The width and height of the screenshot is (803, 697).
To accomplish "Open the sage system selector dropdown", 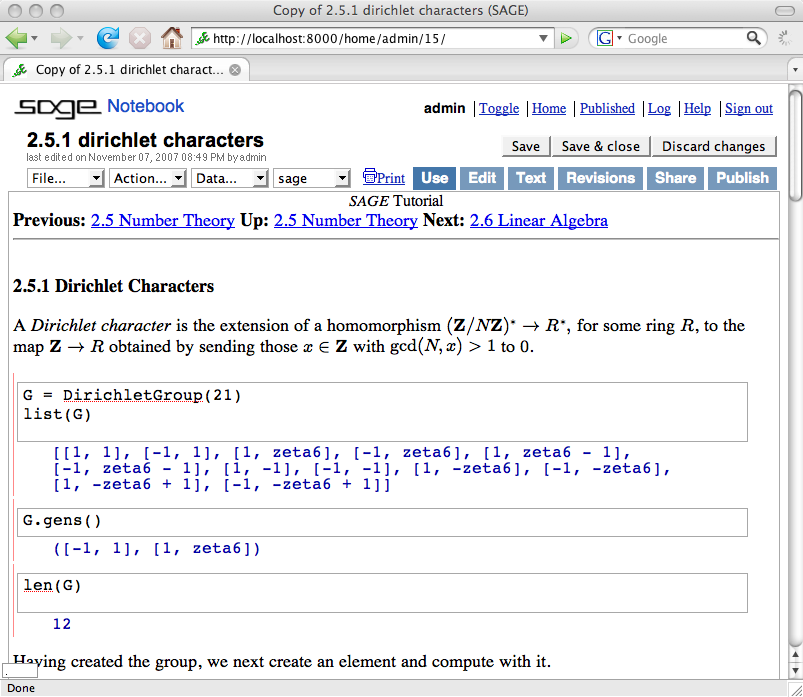I will coord(311,178).
